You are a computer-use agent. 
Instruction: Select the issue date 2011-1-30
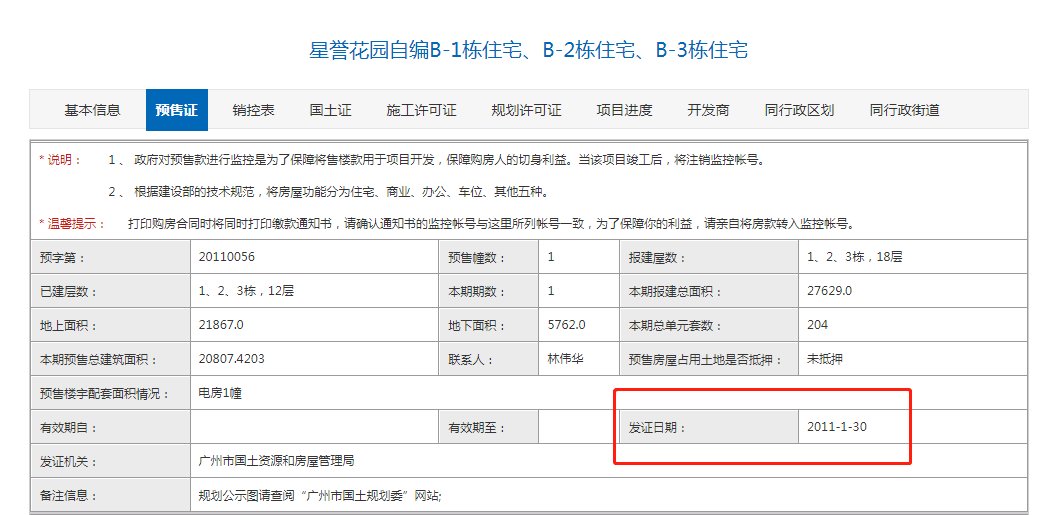(837, 427)
